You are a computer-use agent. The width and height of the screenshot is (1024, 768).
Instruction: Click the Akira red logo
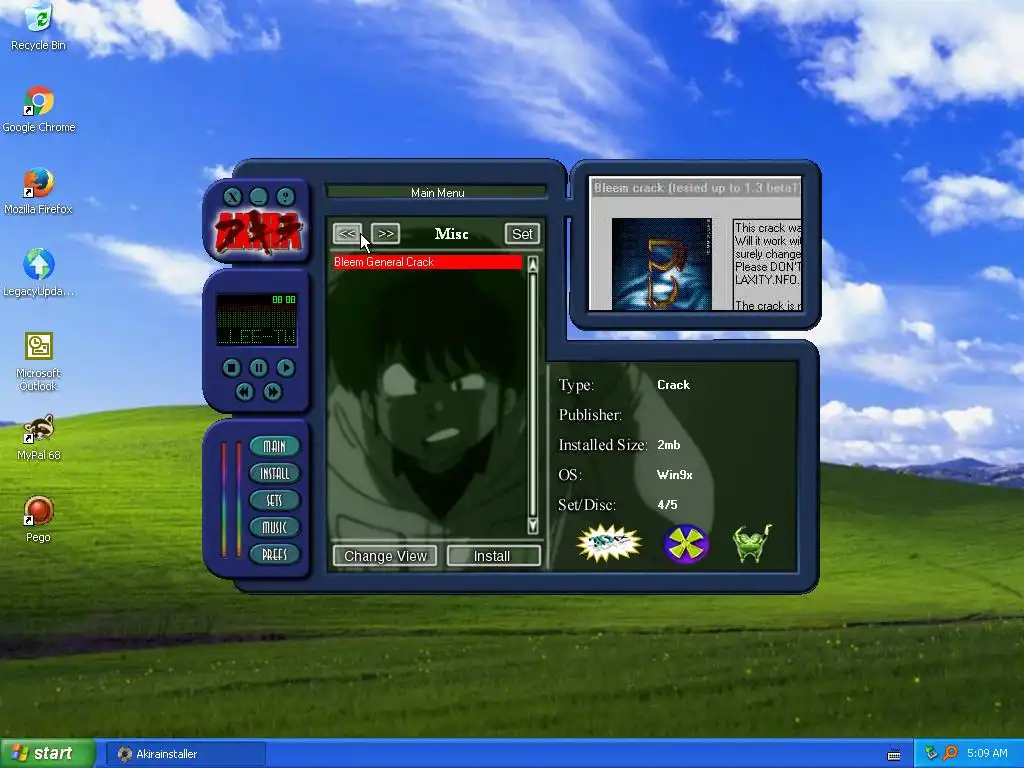[x=259, y=232]
